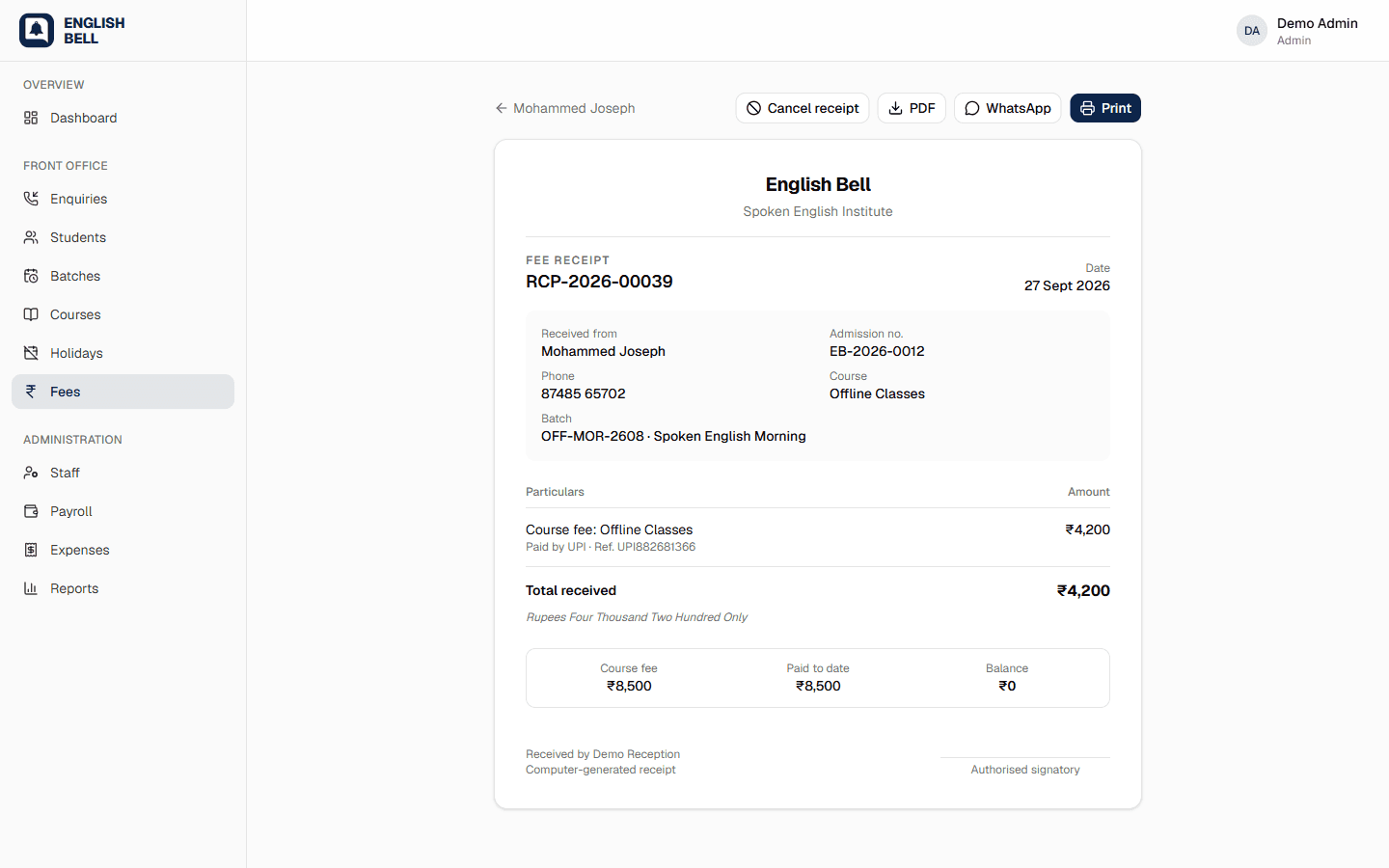Select Holidays in the sidebar
This screenshot has width=1389, height=868.
123,353
